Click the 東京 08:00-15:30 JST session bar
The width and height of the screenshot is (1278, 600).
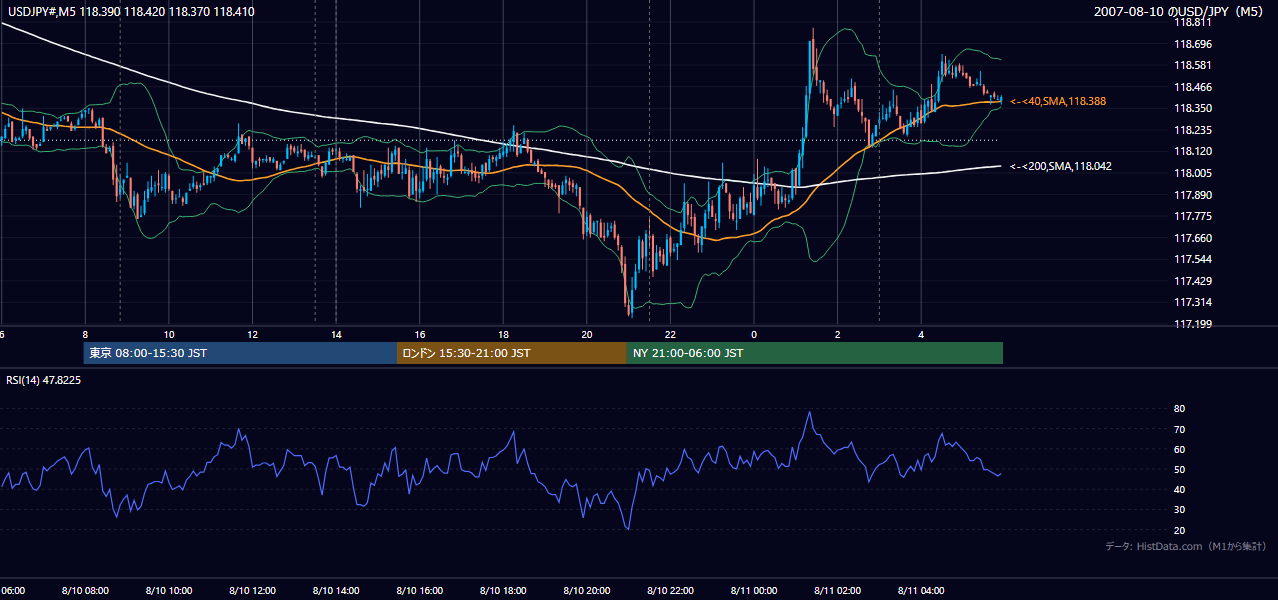(240, 353)
